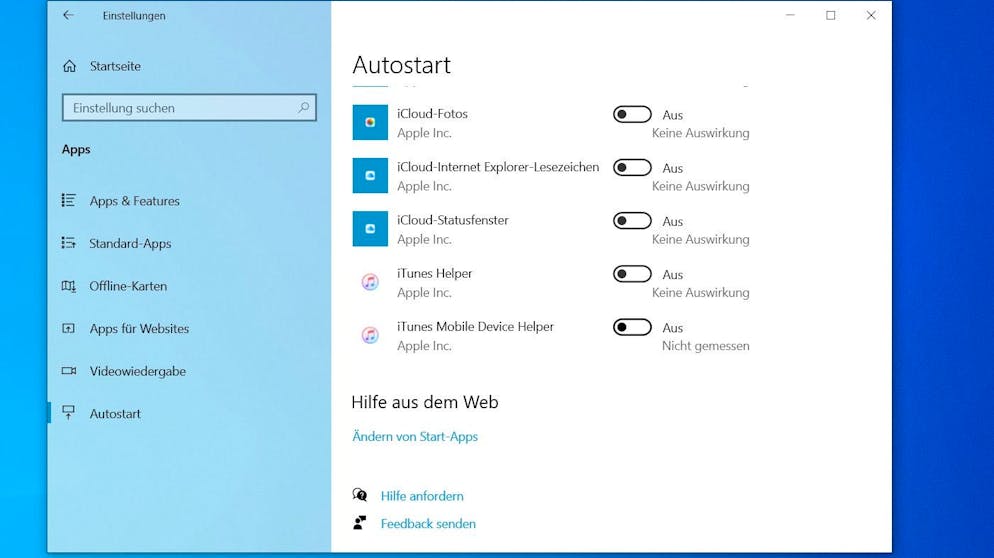Click iTunes Mobile Device Helper text
This screenshot has height=558, width=994.
pyautogui.click(x=475, y=327)
